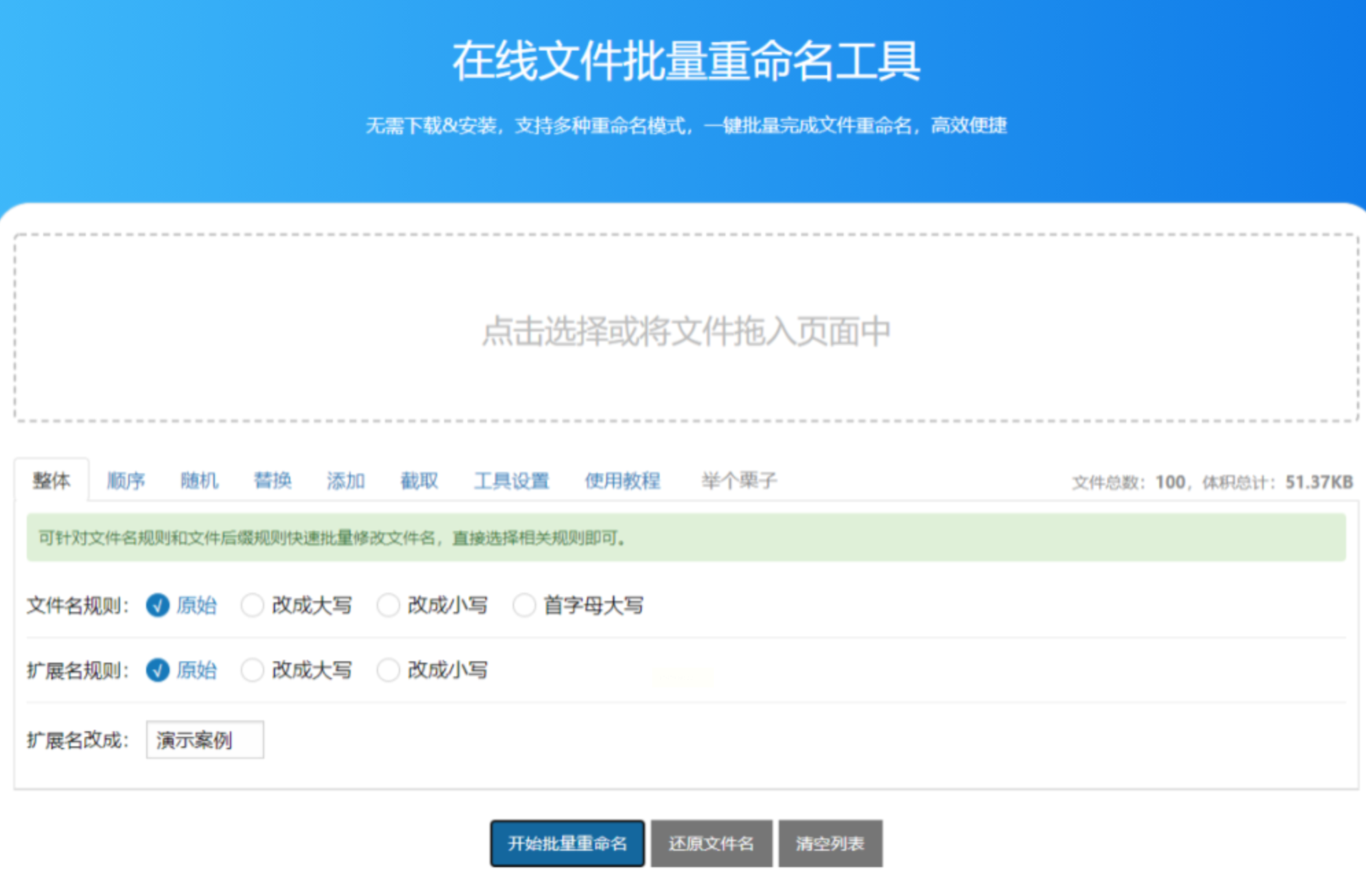
Task: Select 改成小写 for 扩展名规则
Action: point(389,670)
